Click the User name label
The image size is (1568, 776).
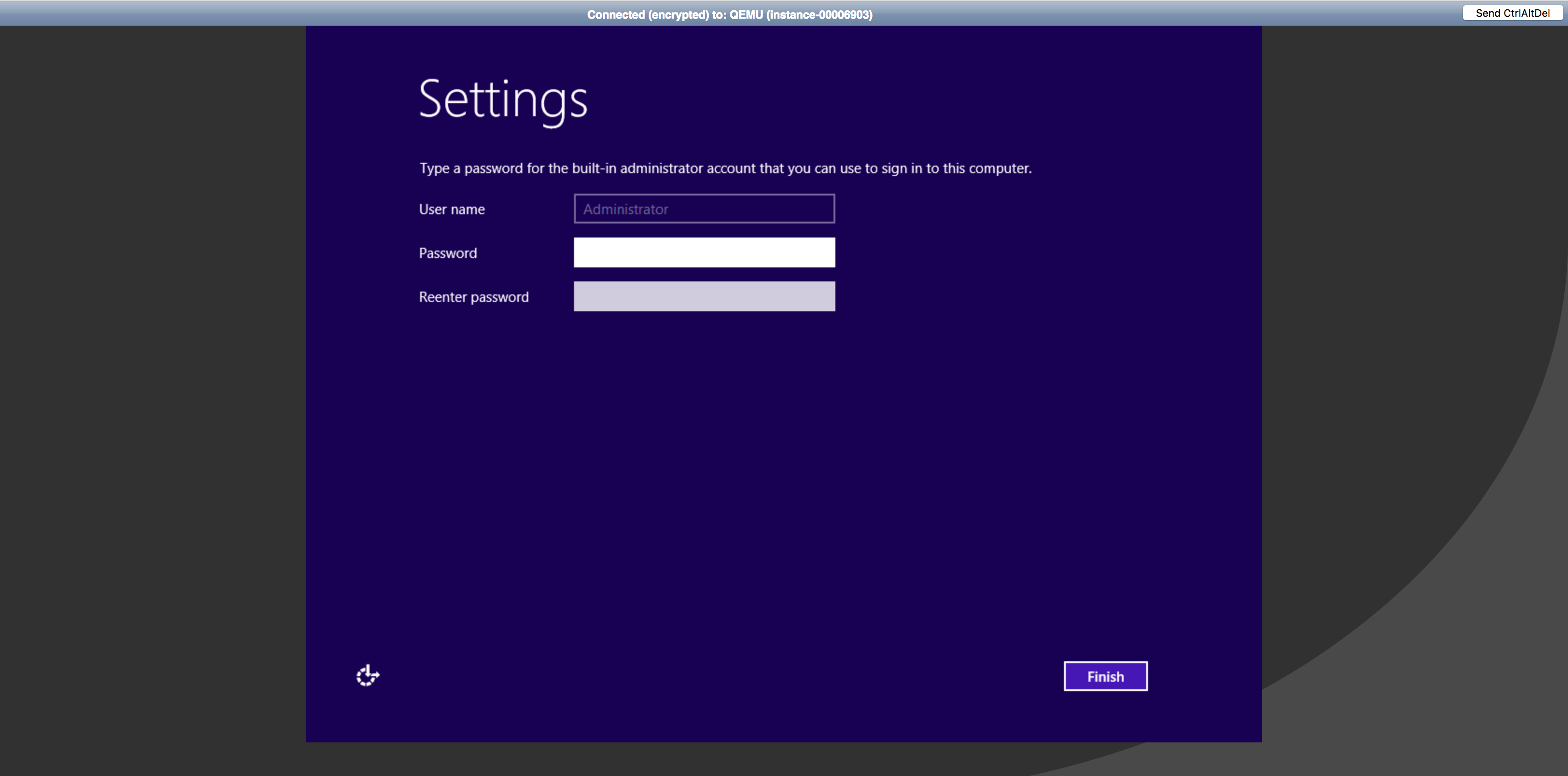click(452, 210)
